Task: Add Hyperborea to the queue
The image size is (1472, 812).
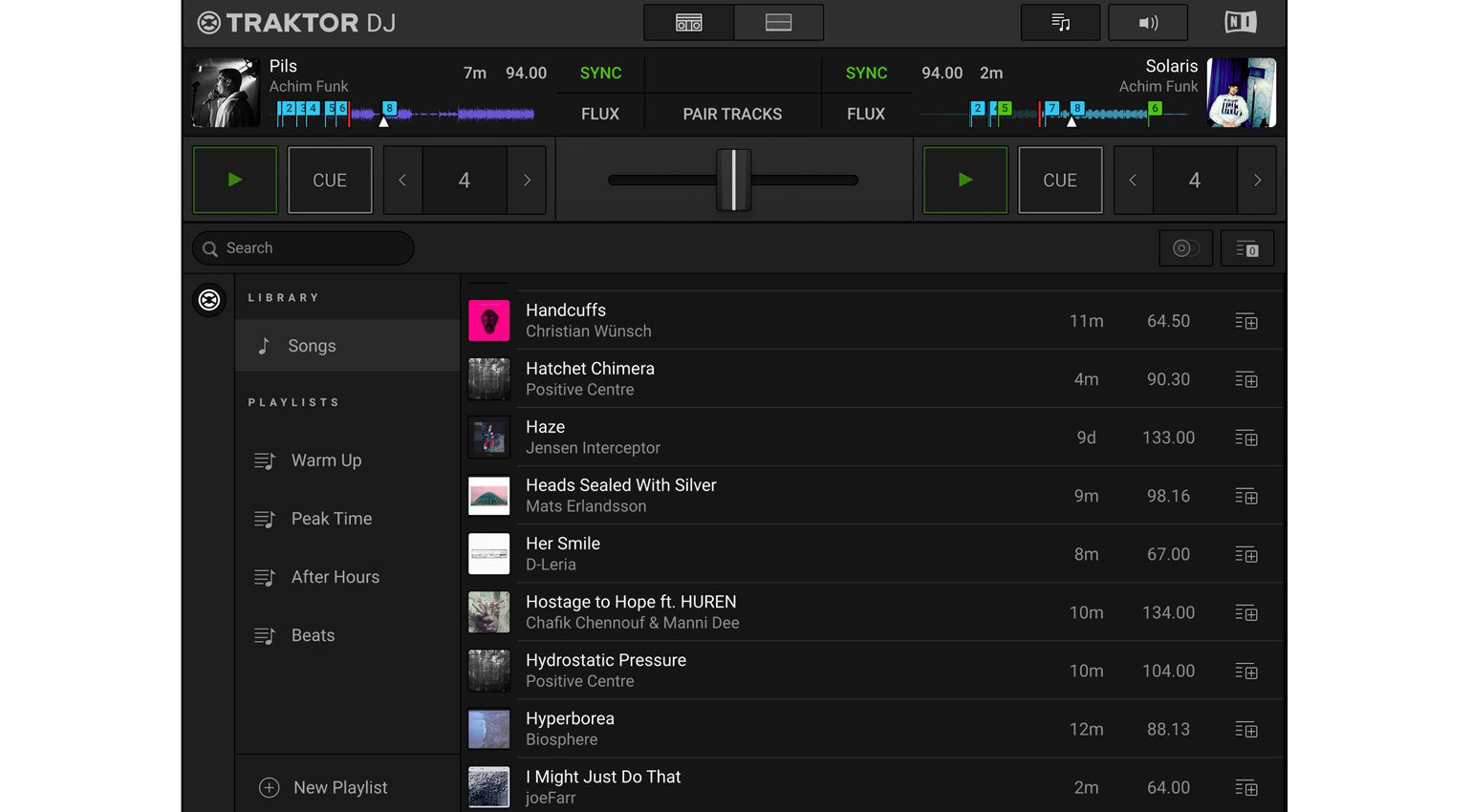Action: [x=1246, y=729]
